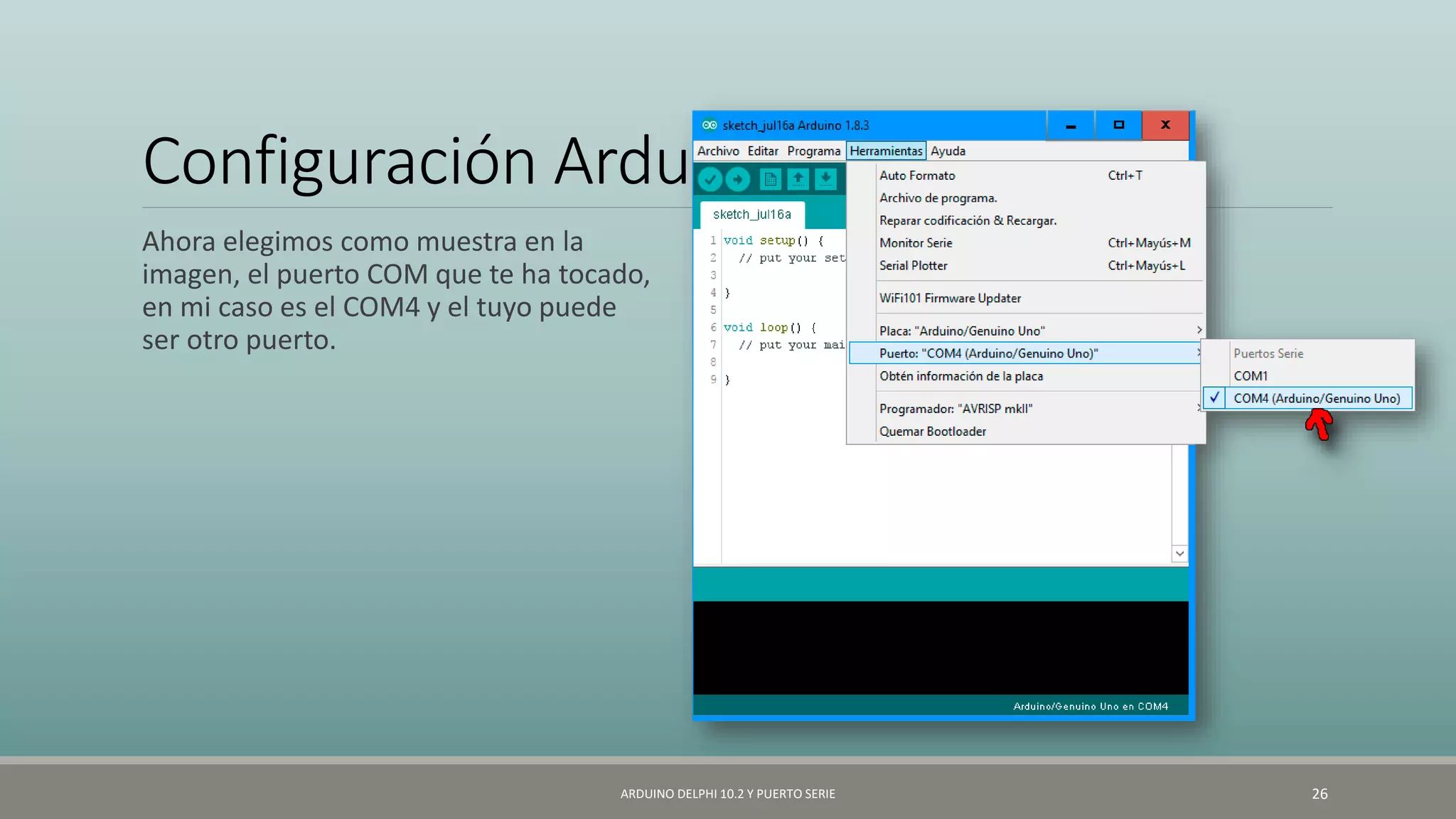Expand the Programador AVRISP mkII submenu
1456x819 pixels.
[1026, 409]
